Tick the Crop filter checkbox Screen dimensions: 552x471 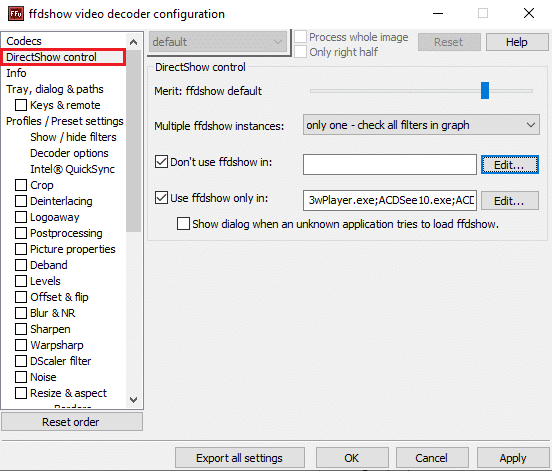[x=21, y=185]
